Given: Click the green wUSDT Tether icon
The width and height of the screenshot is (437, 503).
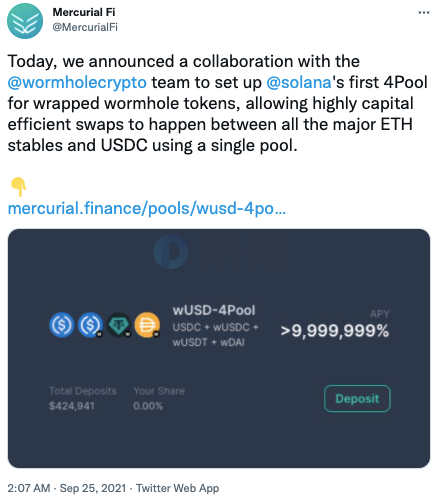Looking at the screenshot, I should (x=118, y=325).
